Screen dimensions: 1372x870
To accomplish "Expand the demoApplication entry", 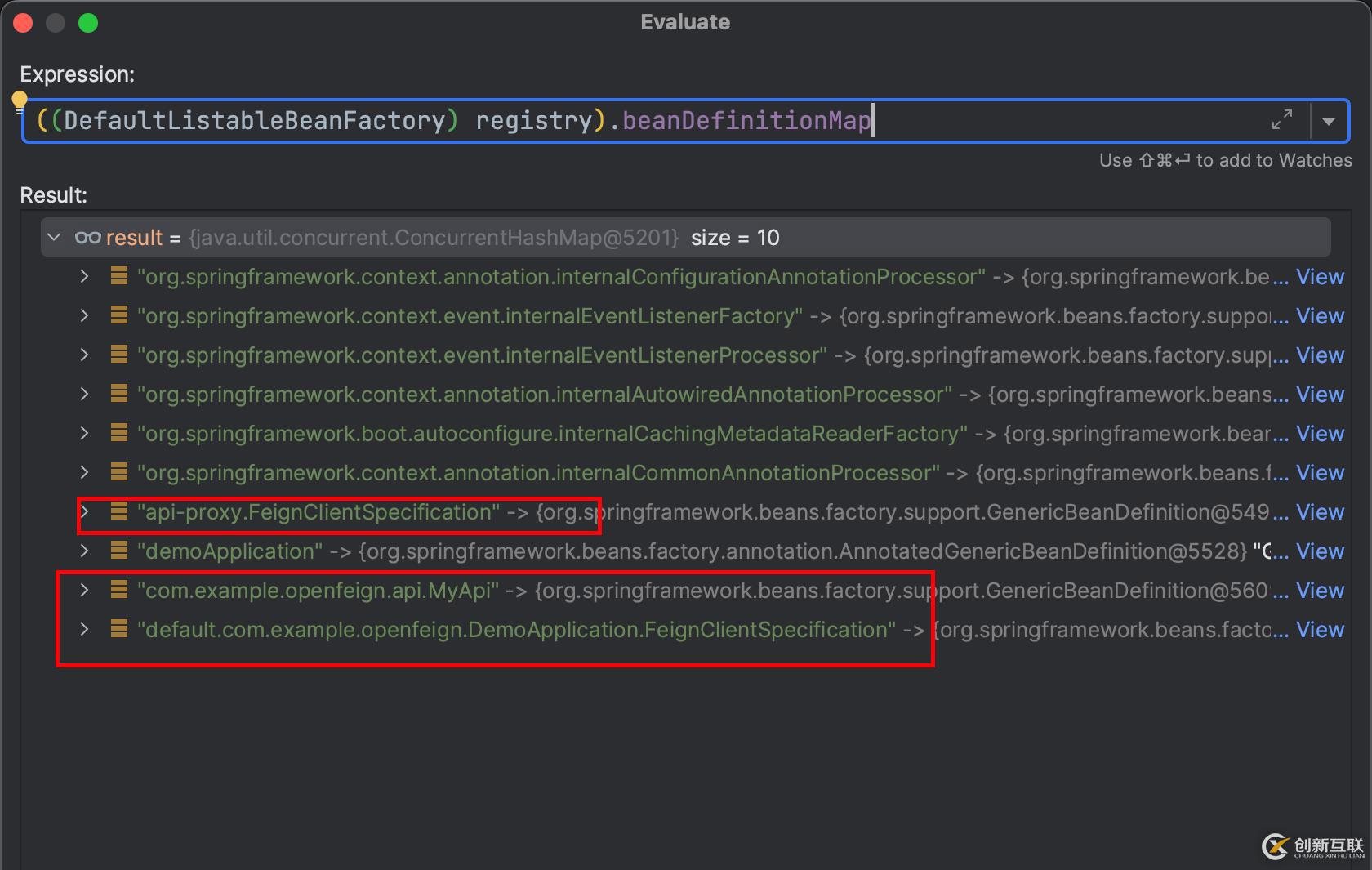I will (x=84, y=551).
